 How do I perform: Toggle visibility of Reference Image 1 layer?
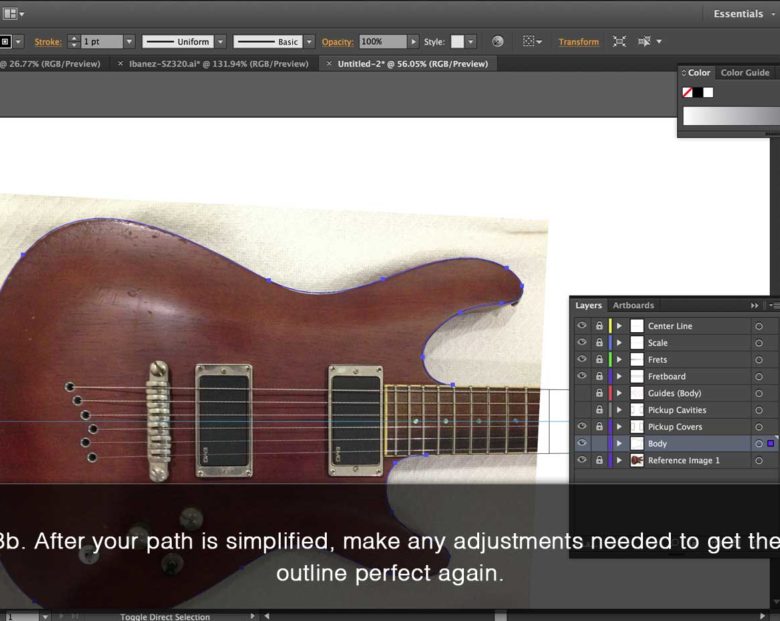(x=582, y=461)
